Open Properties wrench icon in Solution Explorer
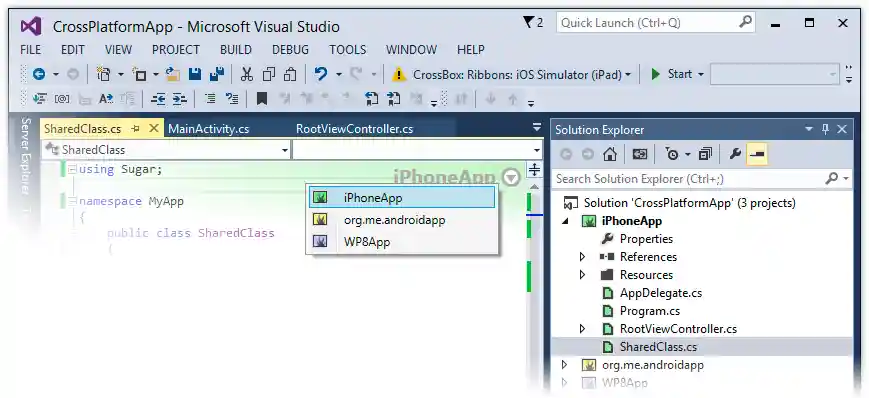Image resolution: width=869 pixels, height=398 pixels. pos(735,155)
